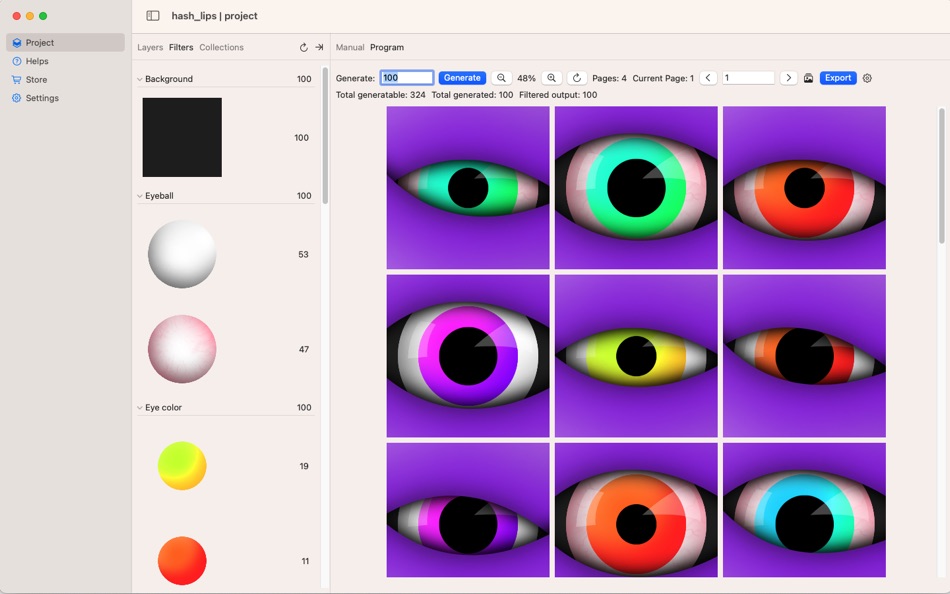The image size is (950, 594).
Task: Click the filters panel vertical scrollbar
Action: pos(325,136)
